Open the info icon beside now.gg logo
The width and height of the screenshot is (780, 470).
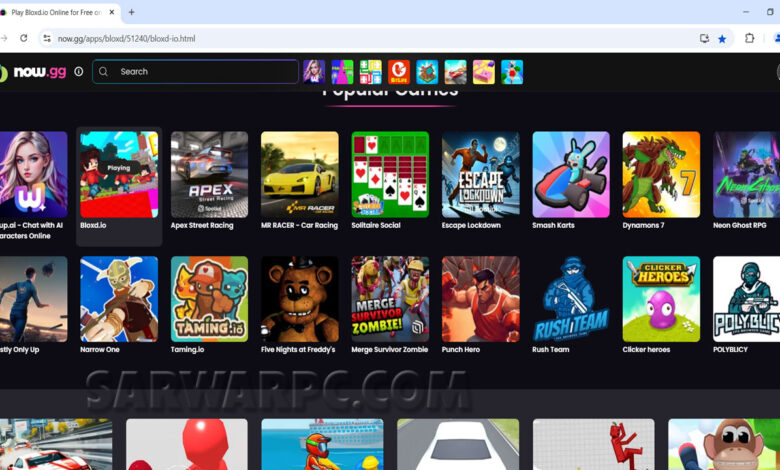tap(79, 72)
